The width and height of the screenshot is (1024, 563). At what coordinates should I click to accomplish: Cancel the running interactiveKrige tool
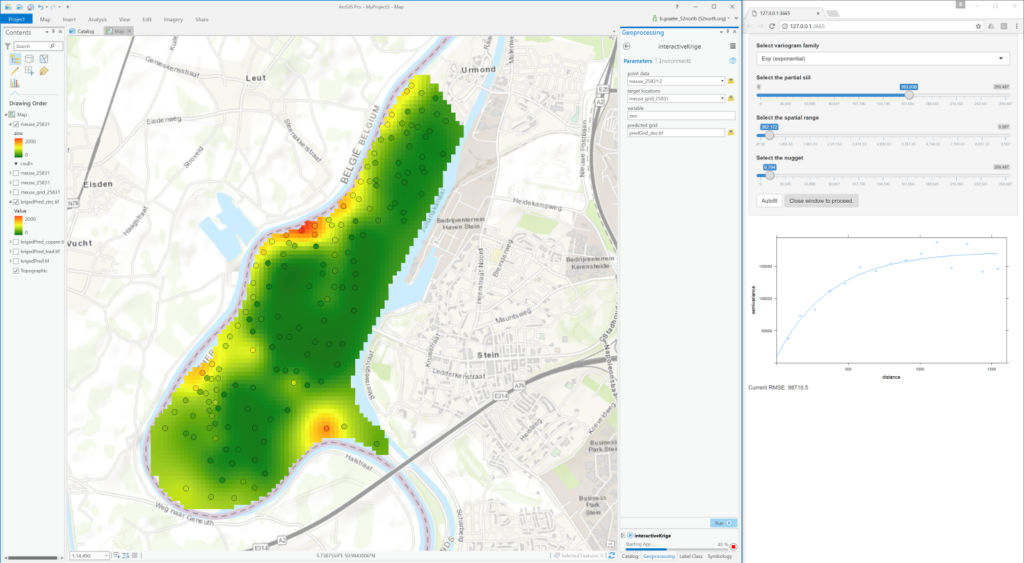click(733, 547)
